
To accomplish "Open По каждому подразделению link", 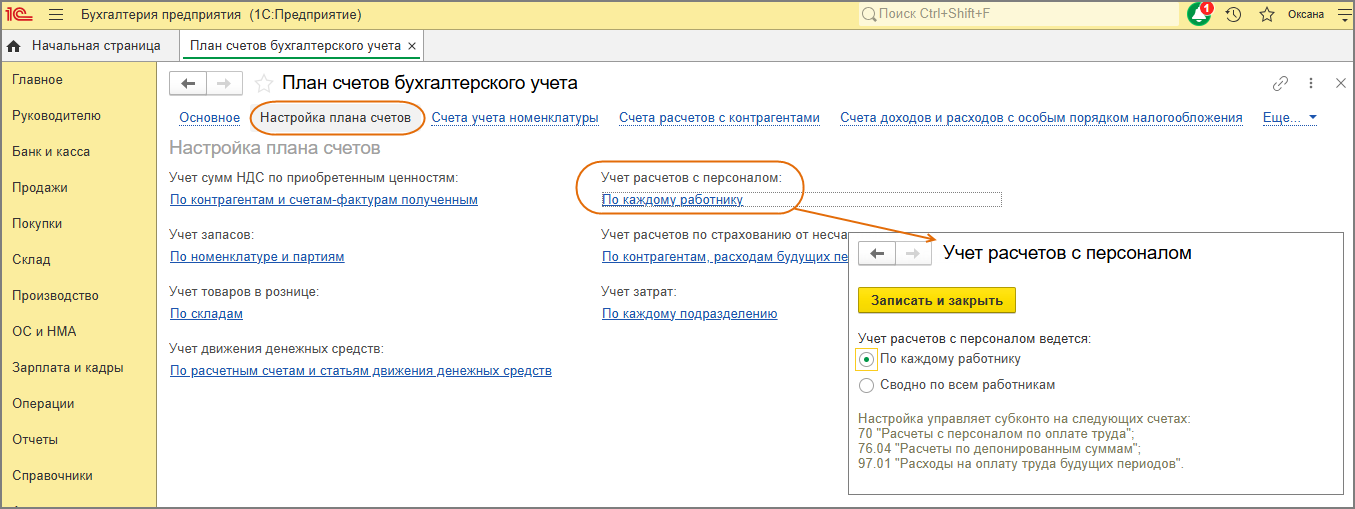I will click(x=689, y=314).
